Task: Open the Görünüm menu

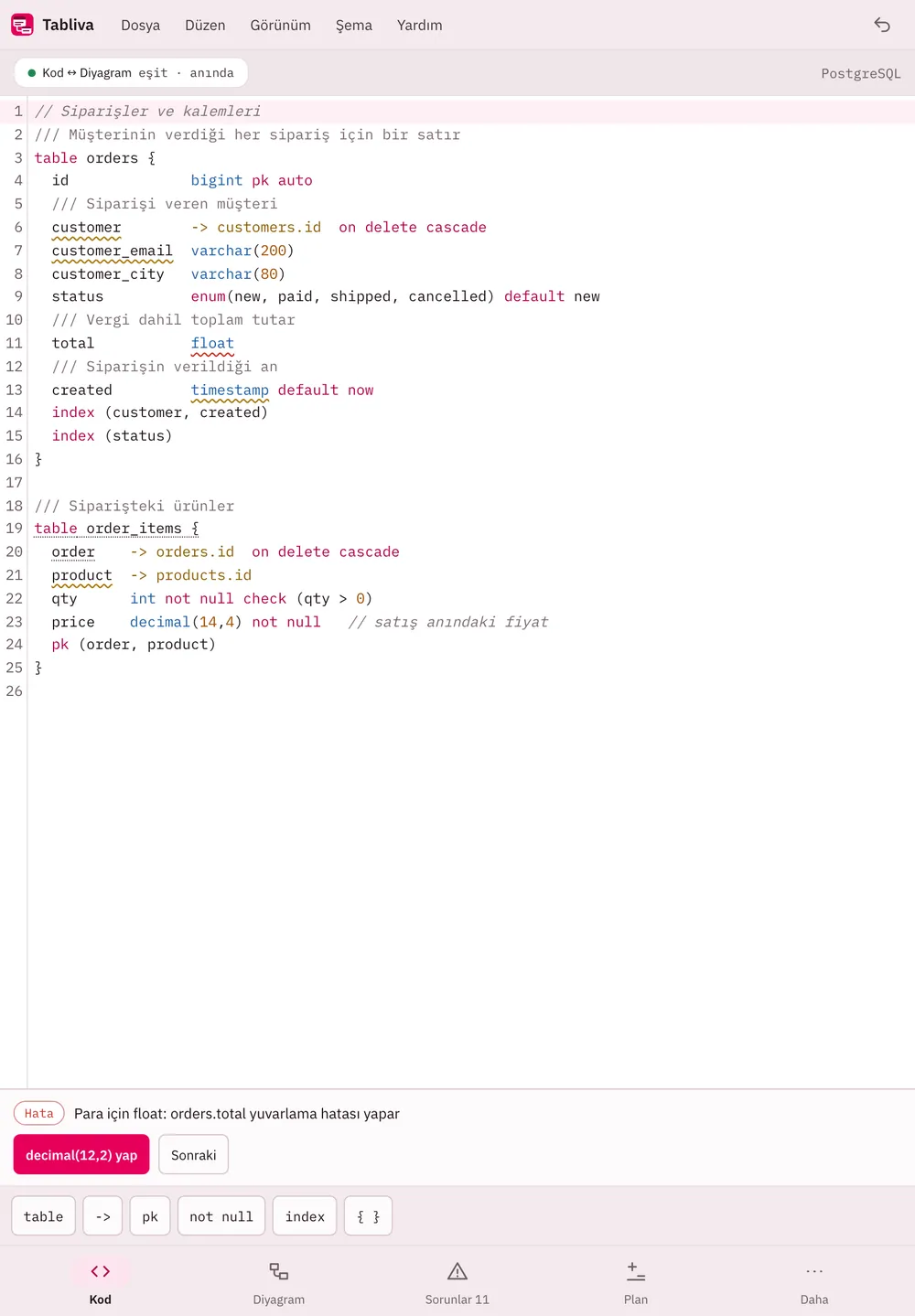Action: 281,26
